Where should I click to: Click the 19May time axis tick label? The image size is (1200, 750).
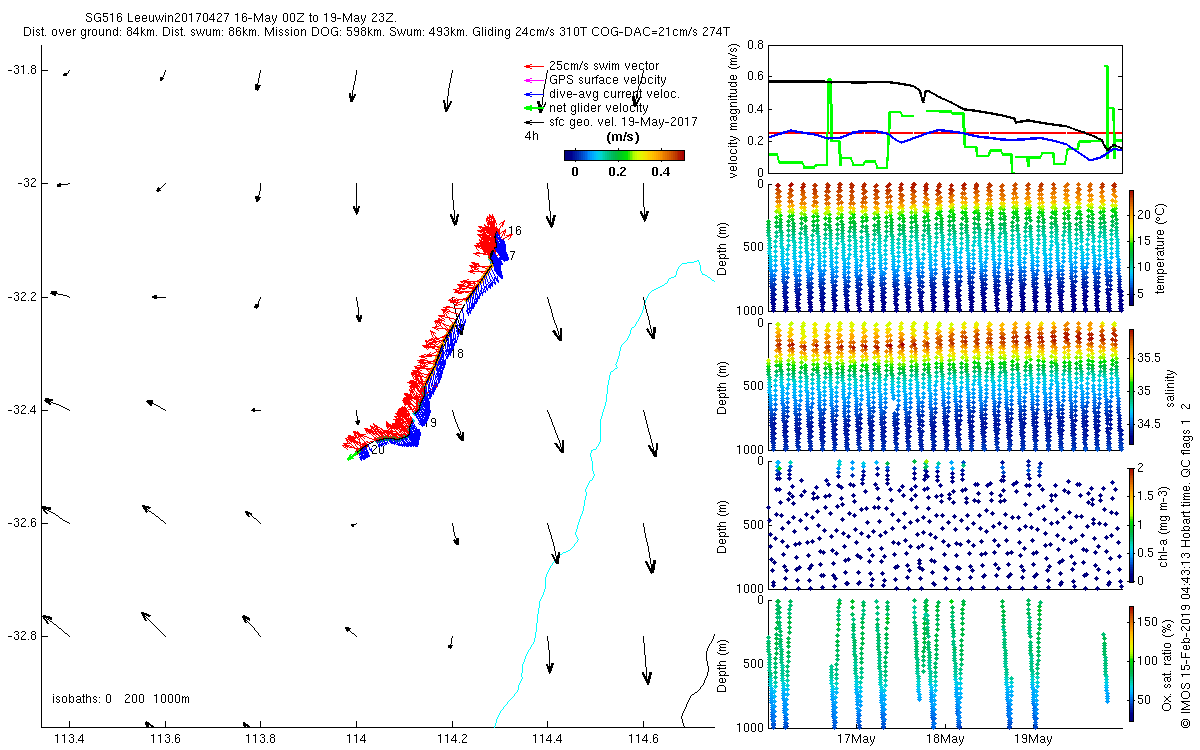click(1033, 740)
